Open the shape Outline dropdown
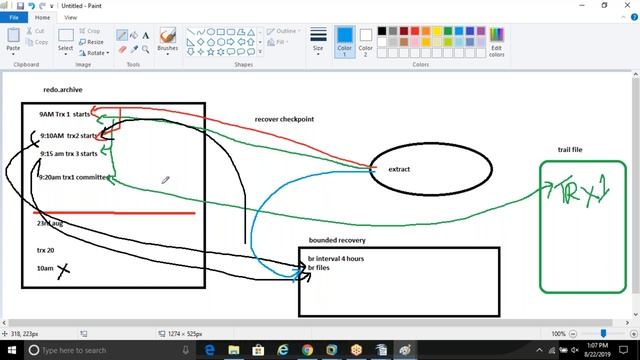The width and height of the screenshot is (640, 360). click(x=283, y=31)
